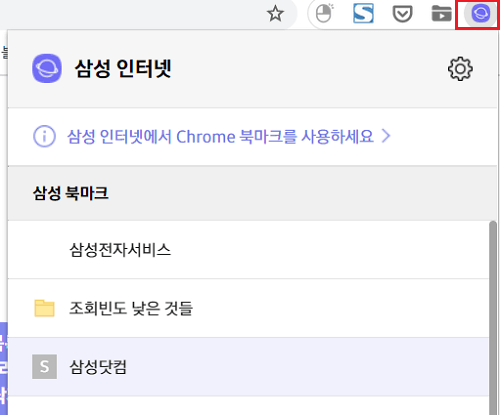Image resolution: width=500 pixels, height=415 pixels.
Task: Open the Pocket extension icon
Action: (402, 14)
